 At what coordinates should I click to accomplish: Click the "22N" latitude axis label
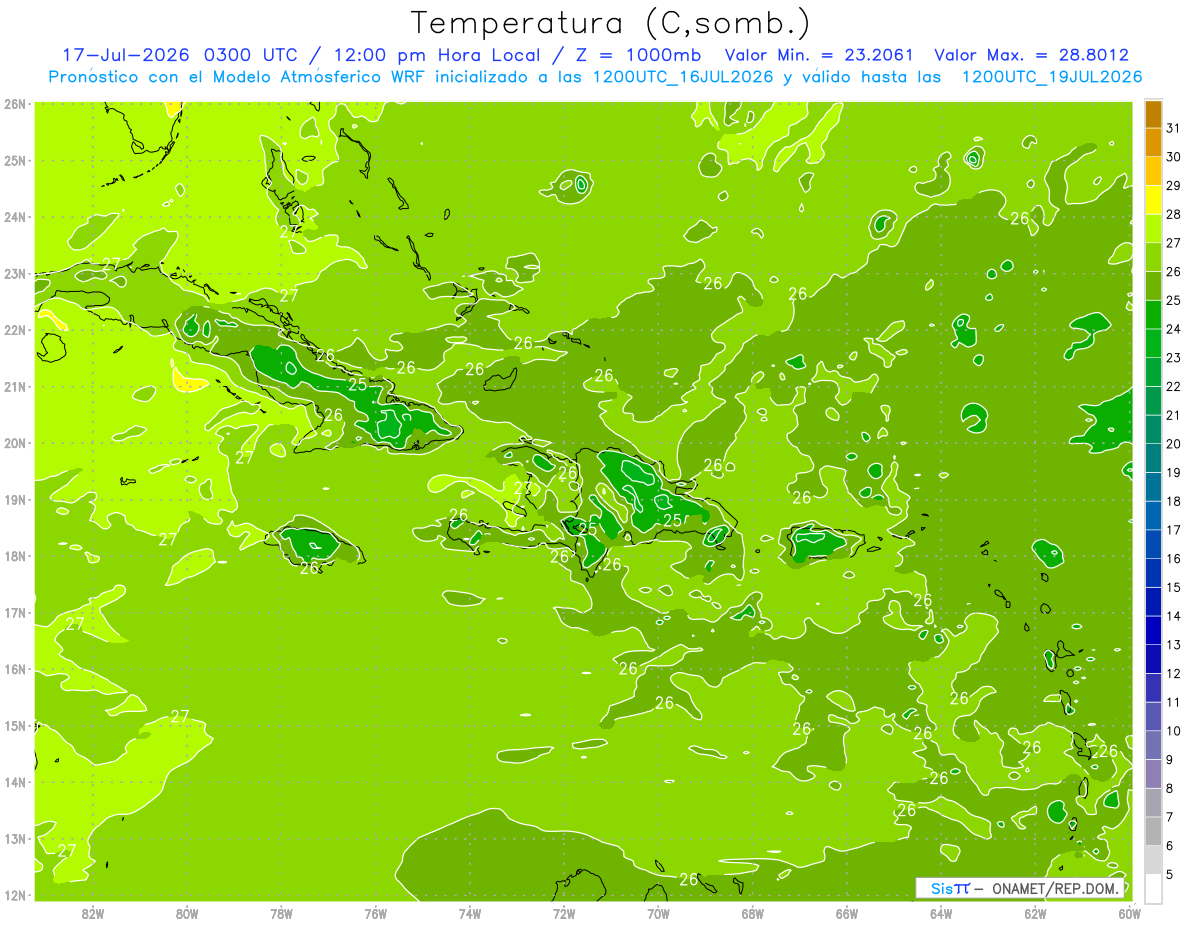tap(15, 330)
